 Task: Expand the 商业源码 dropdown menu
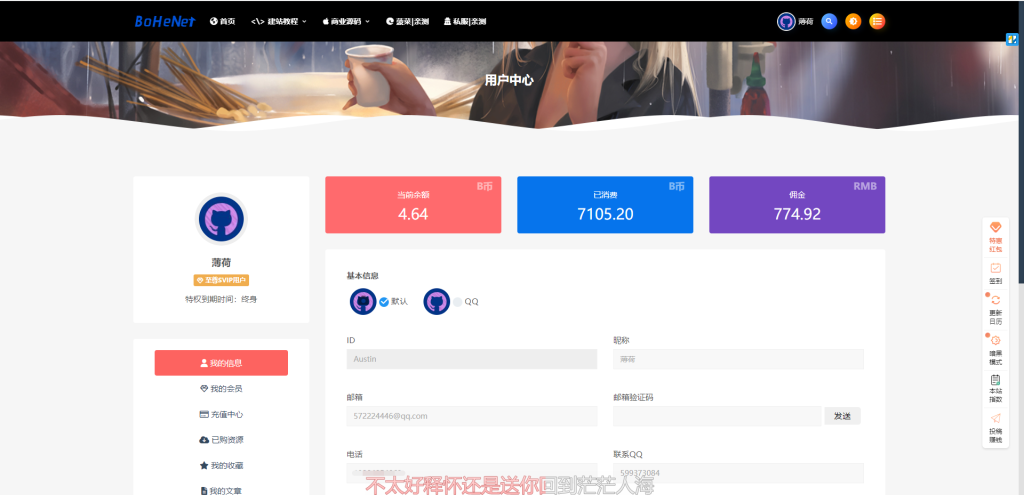[x=346, y=22]
